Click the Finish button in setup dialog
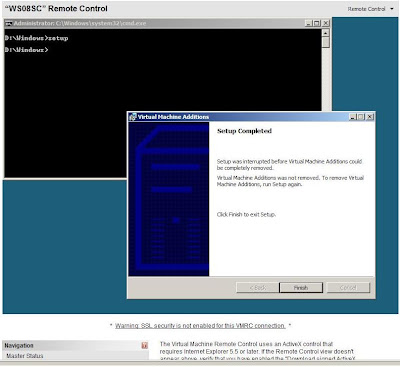The height and width of the screenshot is (367, 400). (301, 288)
